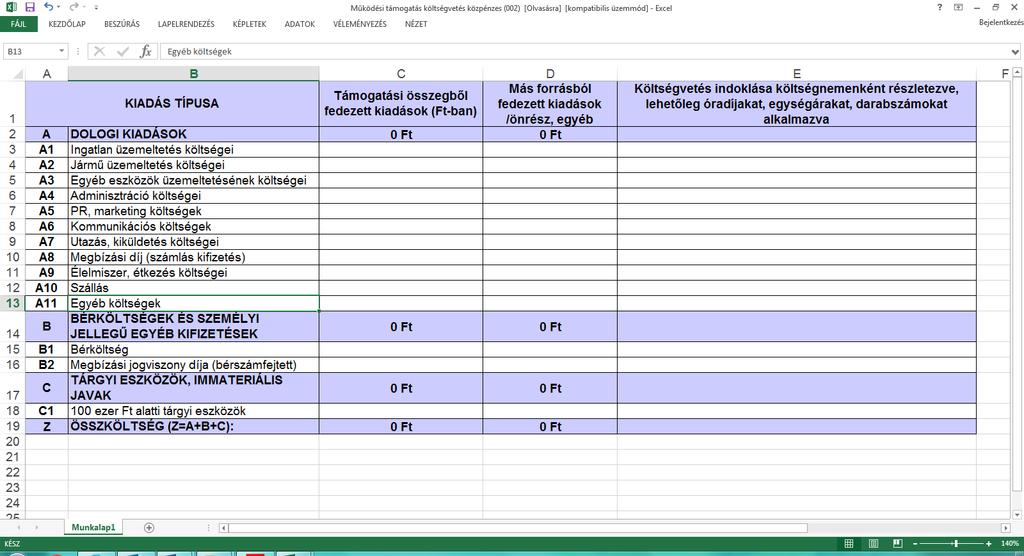1024x556 pixels.
Task: Click the formula bar text Egyéb költségek
Action: [199, 51]
